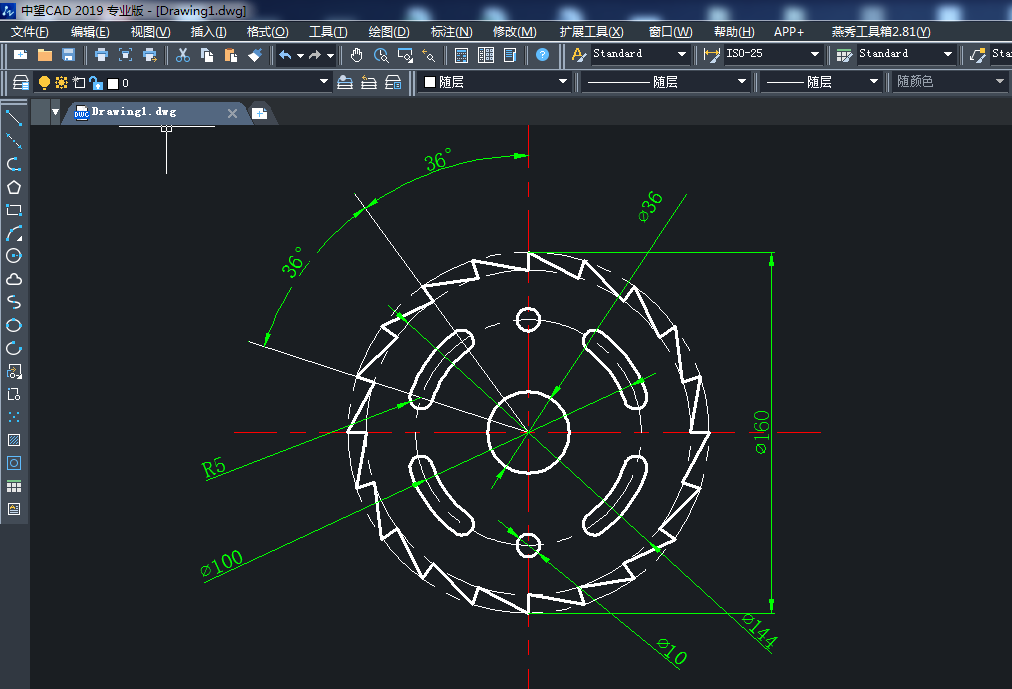Viewport: 1012px width, 689px height.
Task: Select the Elliptical Arc tool
Action: (14, 348)
